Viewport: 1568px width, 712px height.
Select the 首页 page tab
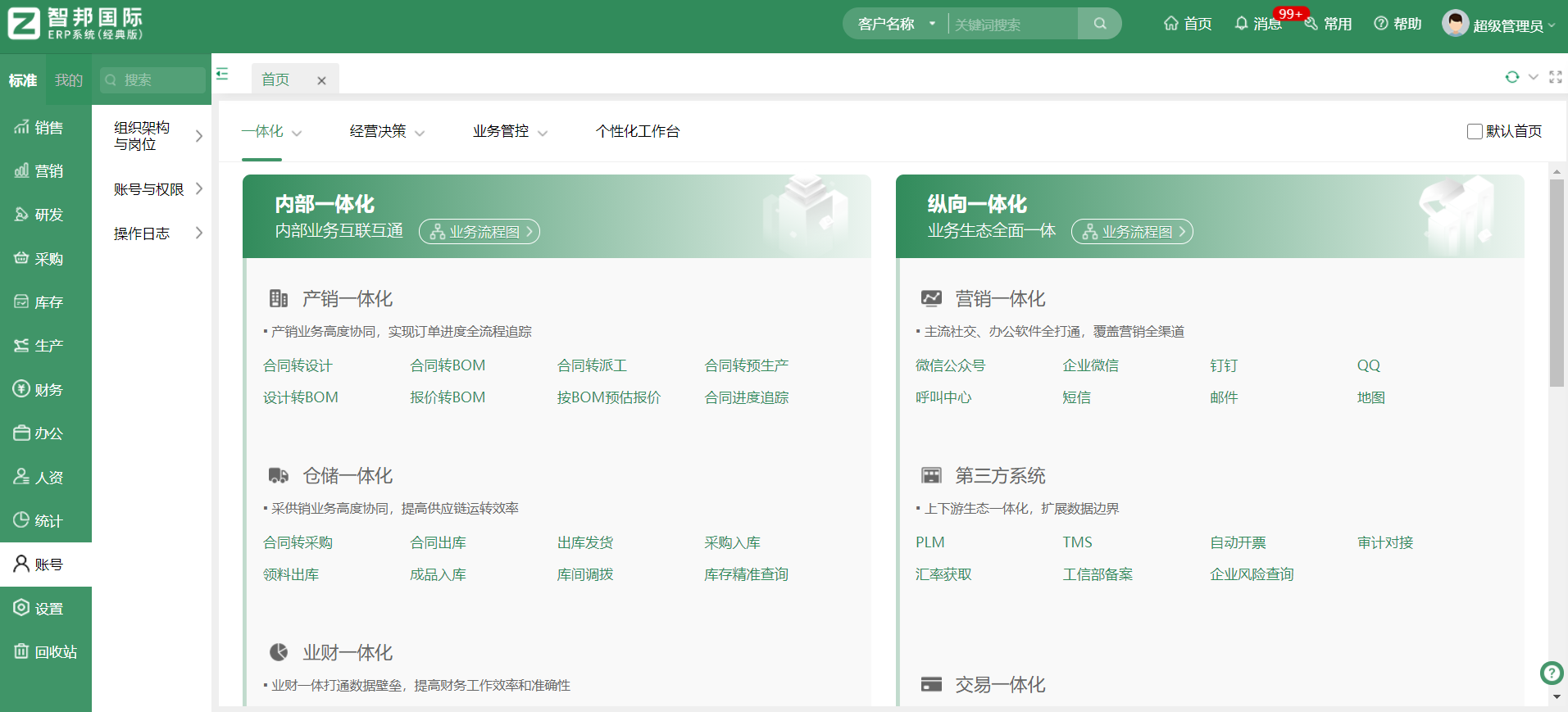click(x=275, y=80)
